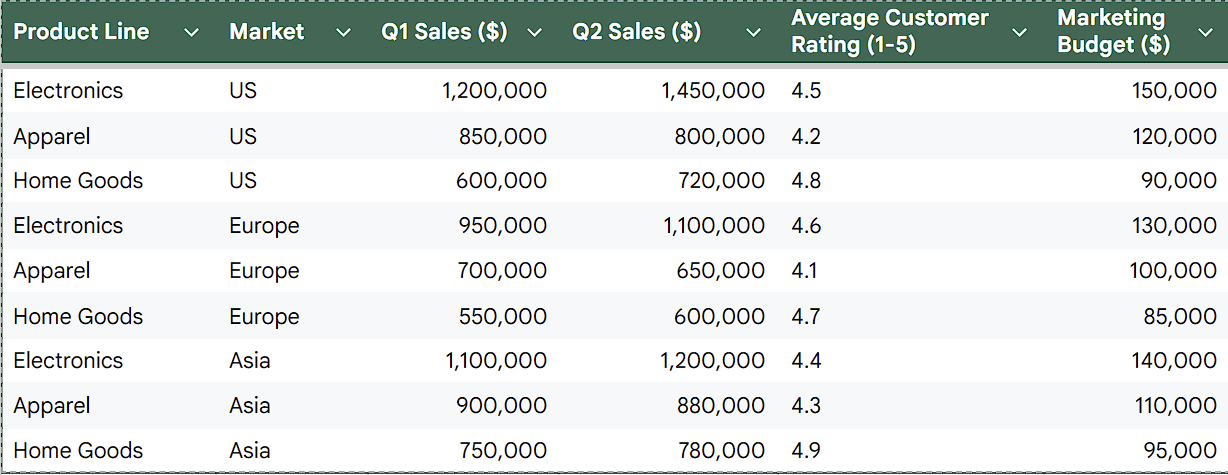This screenshot has height=475, width=1228.
Task: Expand the Q2 Sales ($) filter chevron
Action: pyautogui.click(x=754, y=33)
